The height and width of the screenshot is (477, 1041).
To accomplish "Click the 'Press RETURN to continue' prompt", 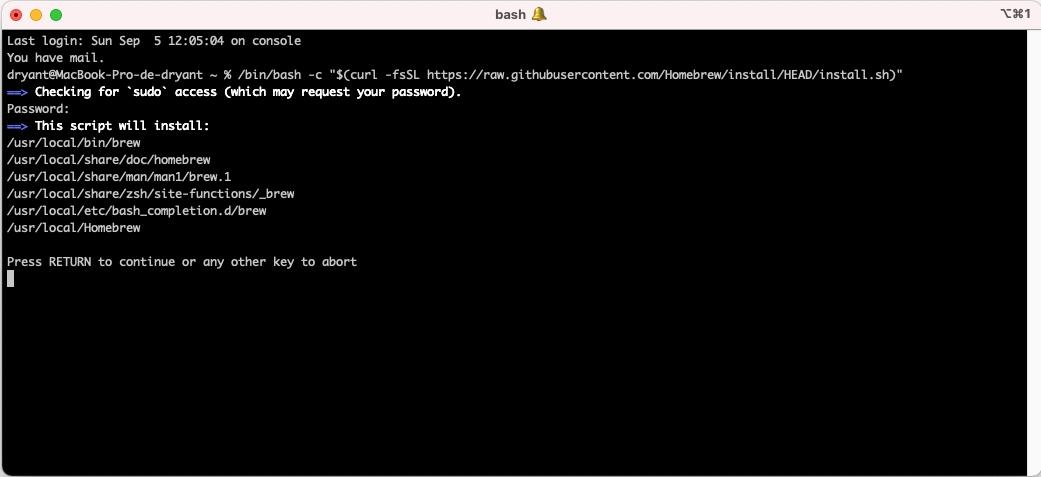I will 182,262.
